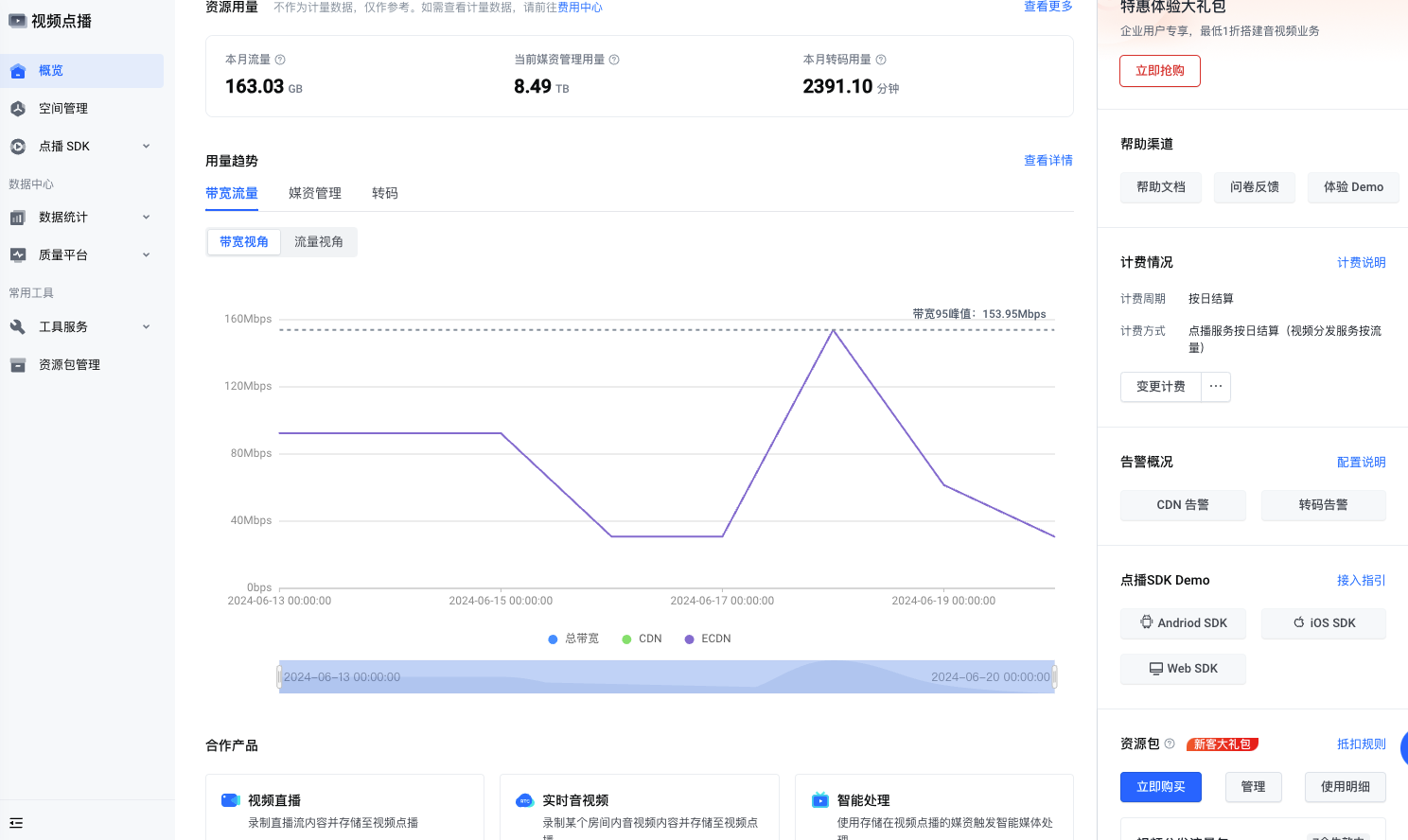Screen dimensions: 1408x840
Task: Click the chart time range slider bar
Action: (x=667, y=676)
